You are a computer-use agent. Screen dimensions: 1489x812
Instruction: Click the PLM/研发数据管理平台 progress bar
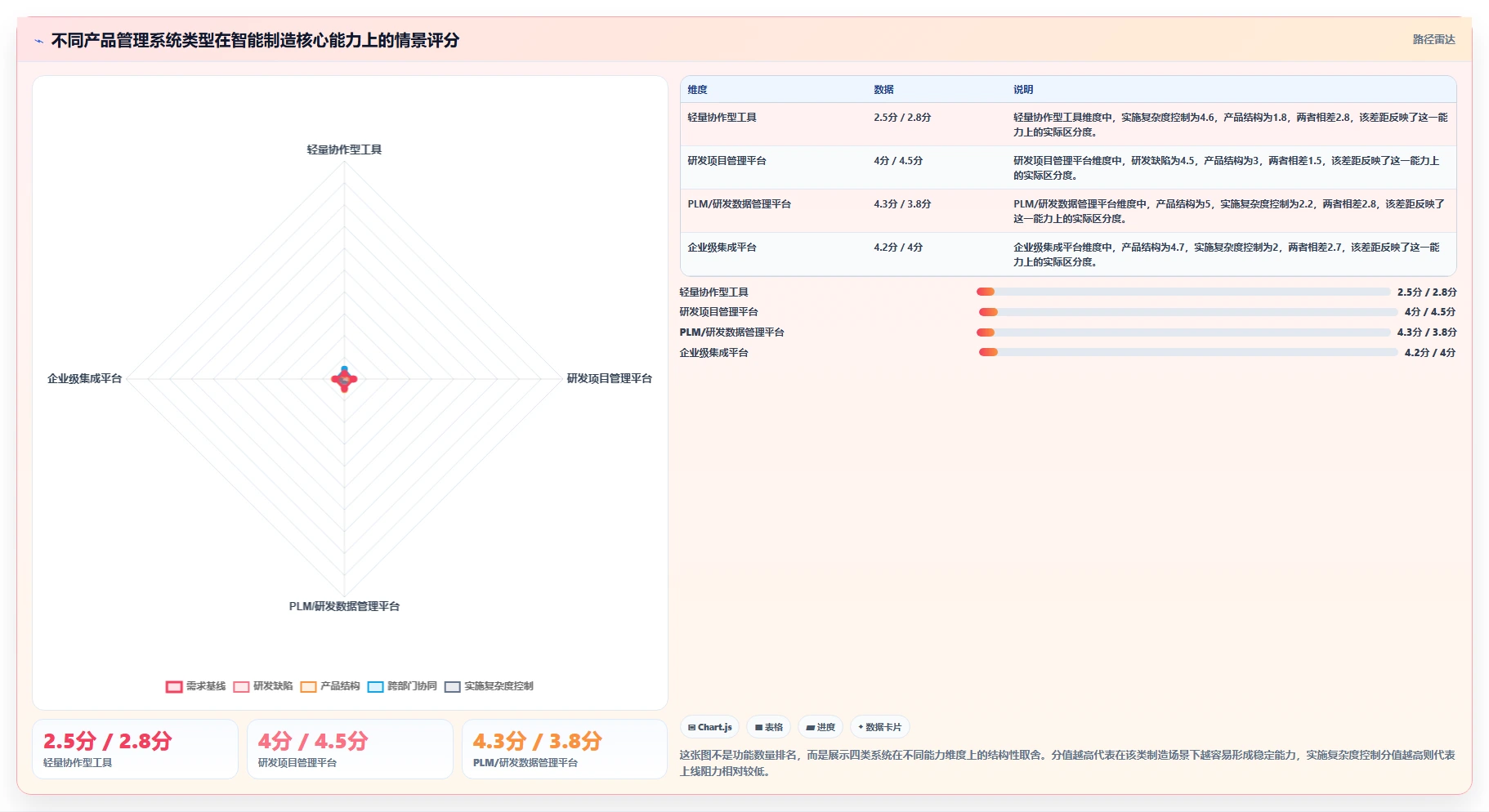pos(1183,332)
